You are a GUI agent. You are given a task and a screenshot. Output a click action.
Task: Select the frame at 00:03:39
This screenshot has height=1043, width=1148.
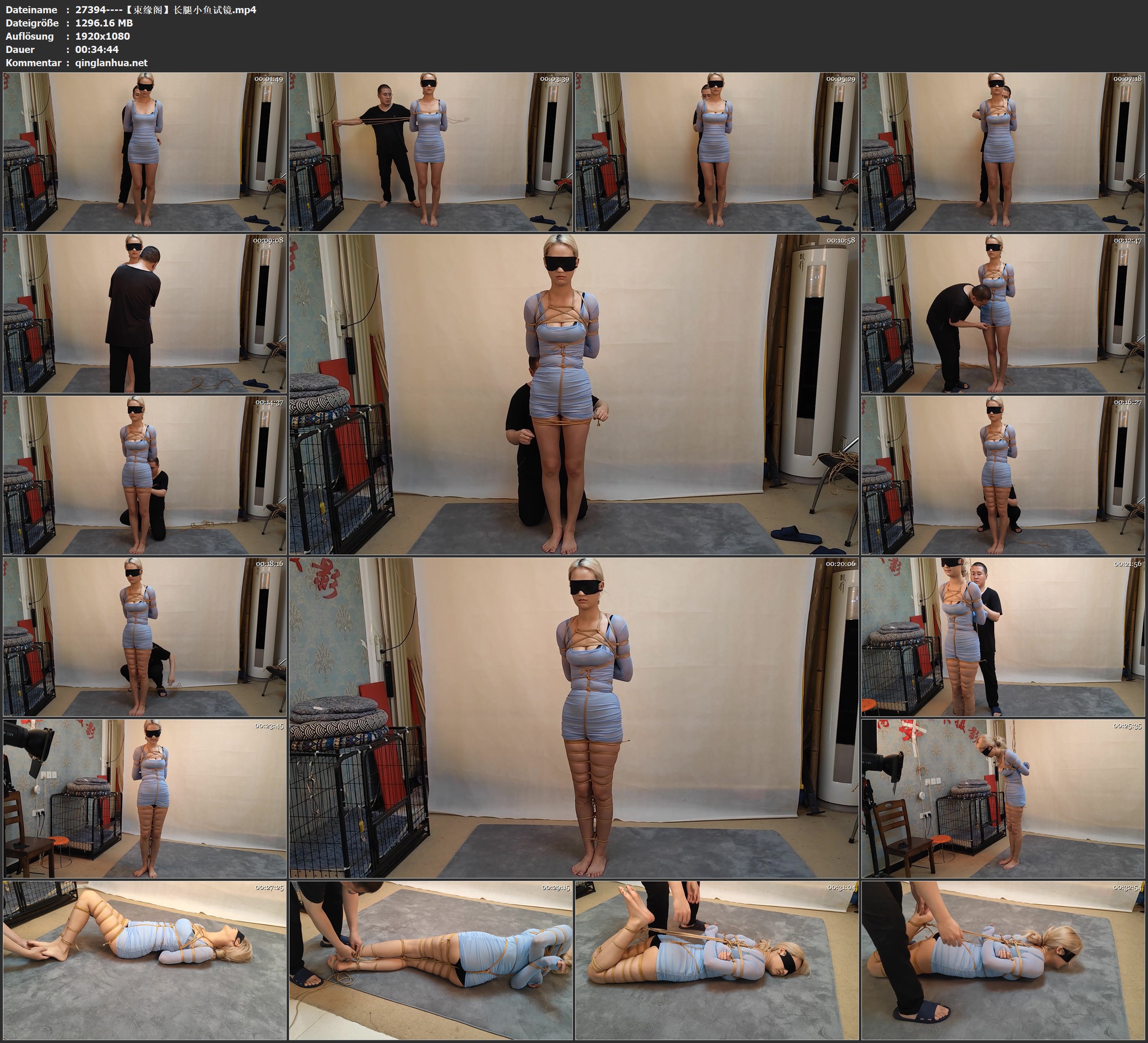click(x=430, y=152)
